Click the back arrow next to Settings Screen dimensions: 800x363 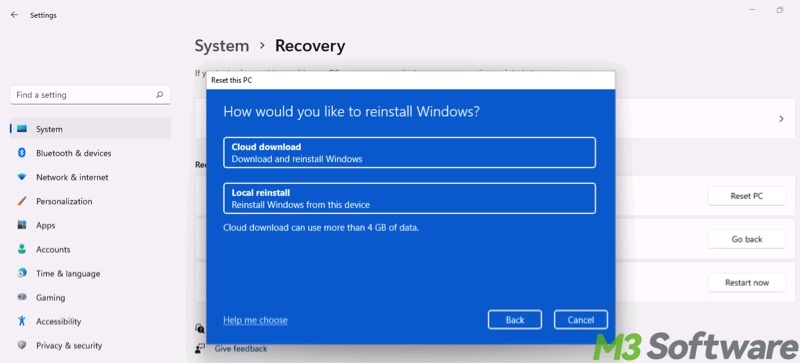(x=14, y=15)
